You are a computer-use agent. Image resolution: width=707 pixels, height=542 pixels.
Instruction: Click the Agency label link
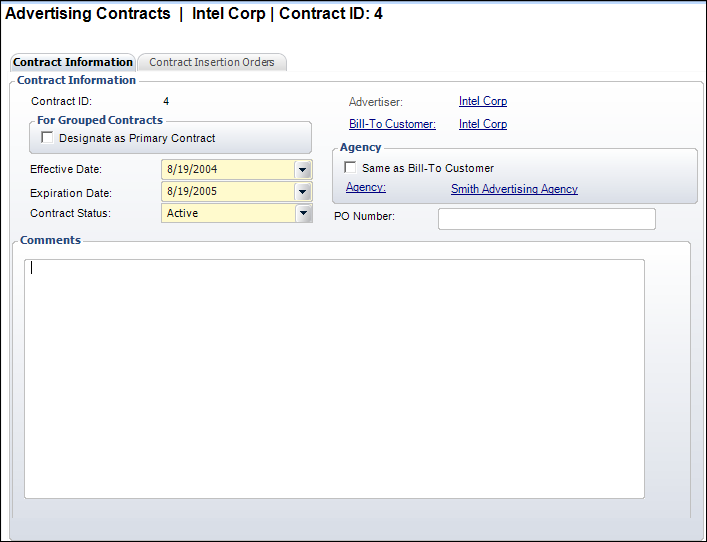pos(366,187)
